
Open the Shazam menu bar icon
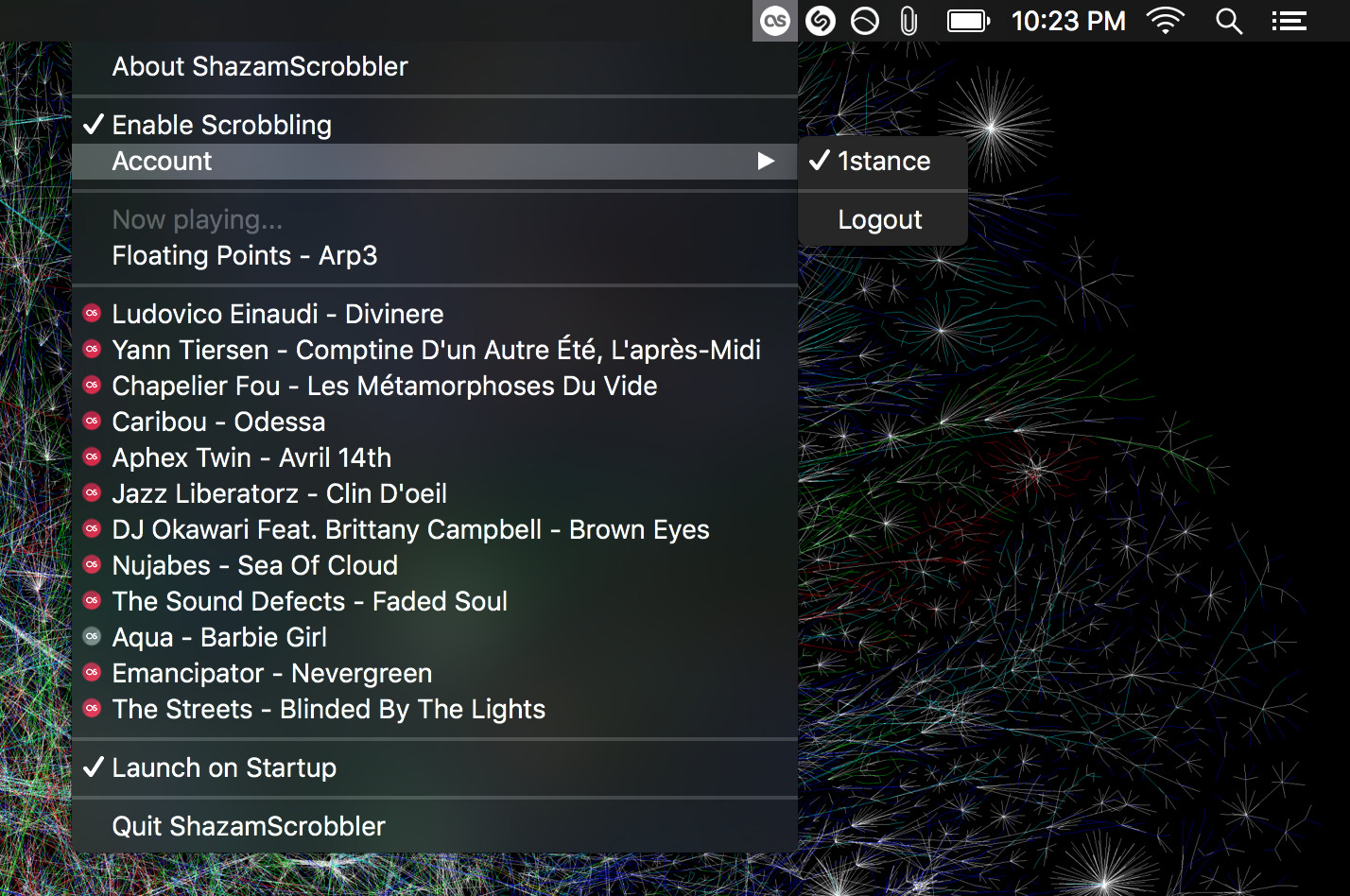point(821,21)
